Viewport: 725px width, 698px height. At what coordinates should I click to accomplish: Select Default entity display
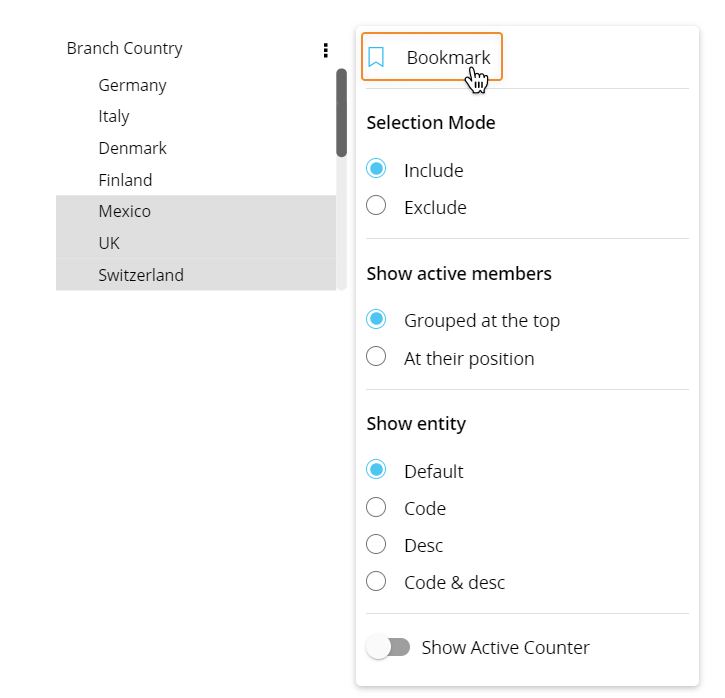point(377,470)
